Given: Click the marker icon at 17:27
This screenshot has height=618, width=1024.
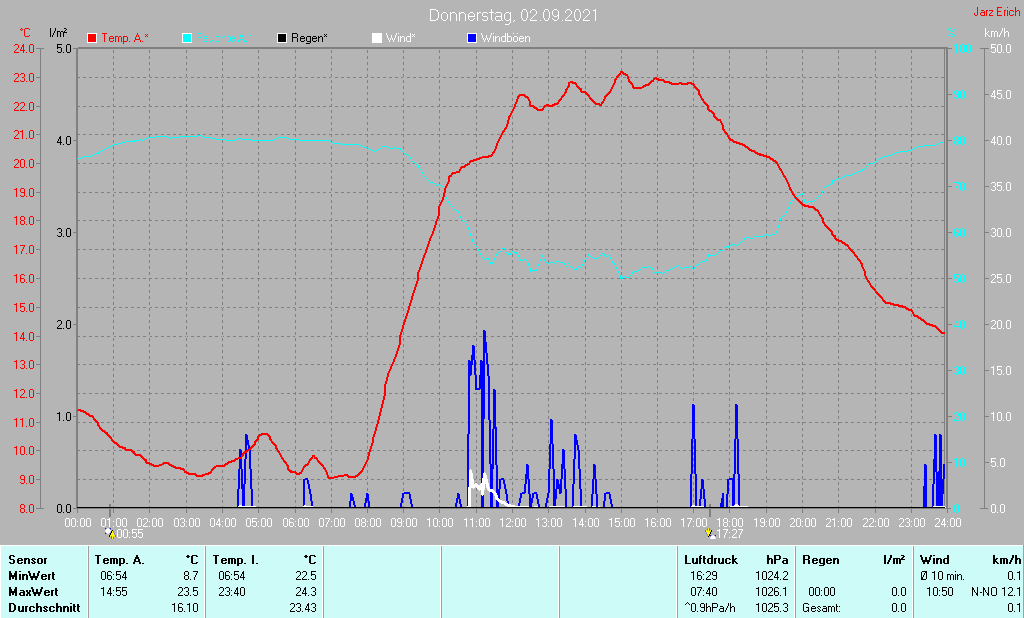Looking at the screenshot, I should [708, 532].
